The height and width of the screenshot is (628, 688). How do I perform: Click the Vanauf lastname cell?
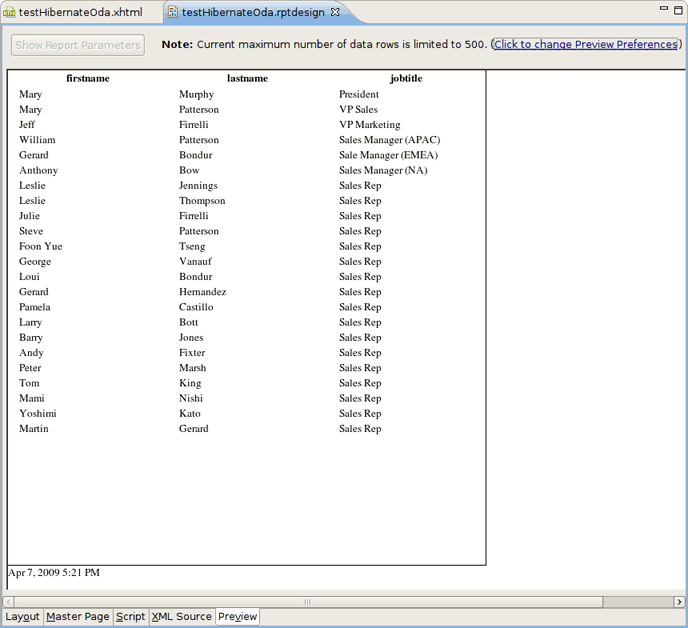195,262
